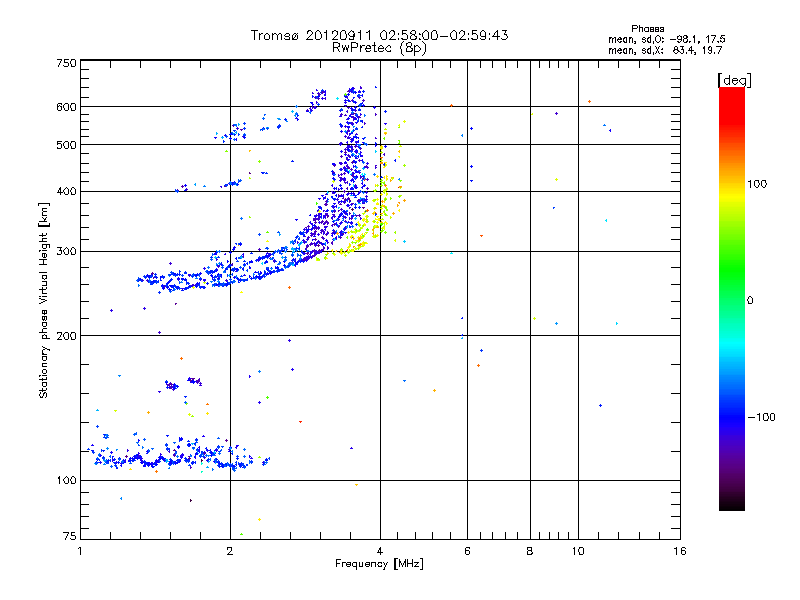Click the x-axis '10' tick label

pyautogui.click(x=578, y=551)
